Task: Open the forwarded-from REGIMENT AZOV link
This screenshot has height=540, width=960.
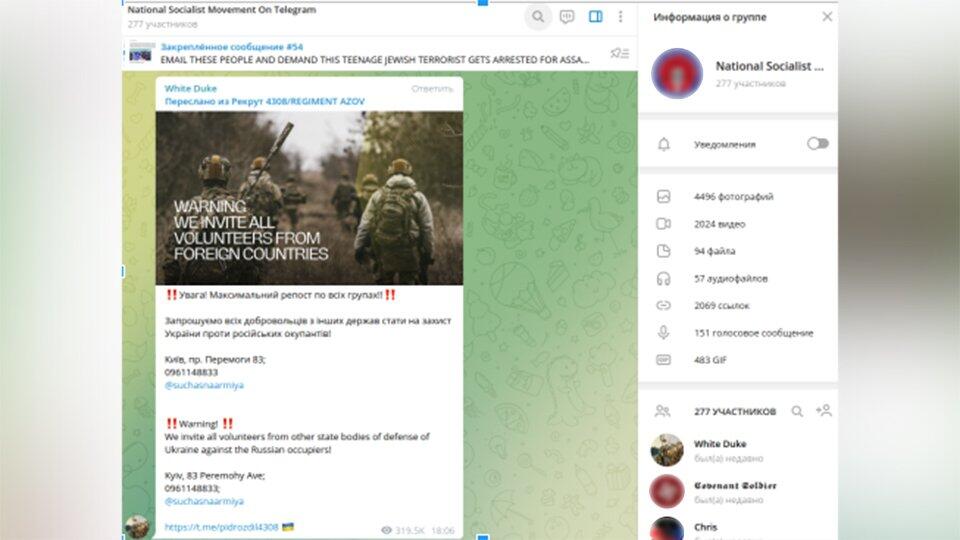Action: coord(264,102)
